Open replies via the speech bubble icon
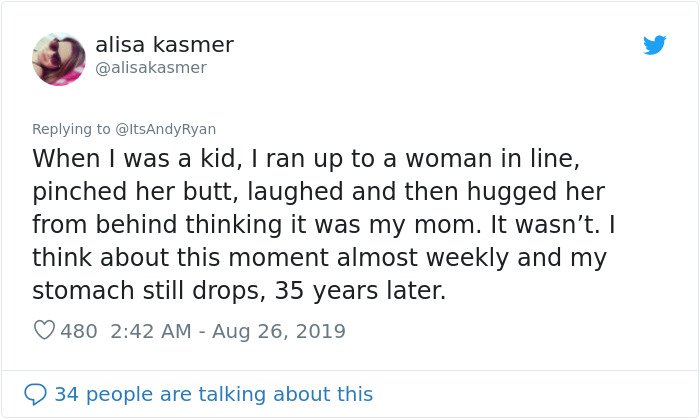Viewport: 700px width, 419px height. pyautogui.click(x=35, y=394)
